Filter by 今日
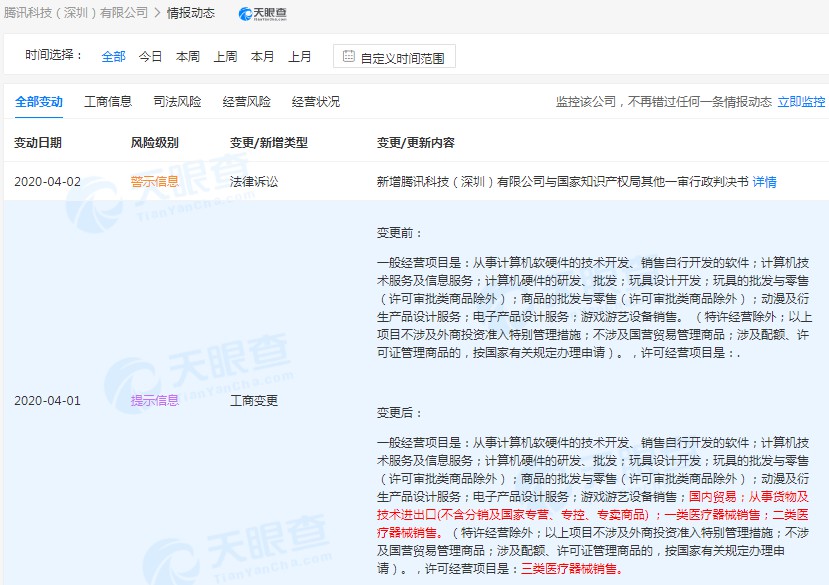The height and width of the screenshot is (585, 829). pos(150,57)
